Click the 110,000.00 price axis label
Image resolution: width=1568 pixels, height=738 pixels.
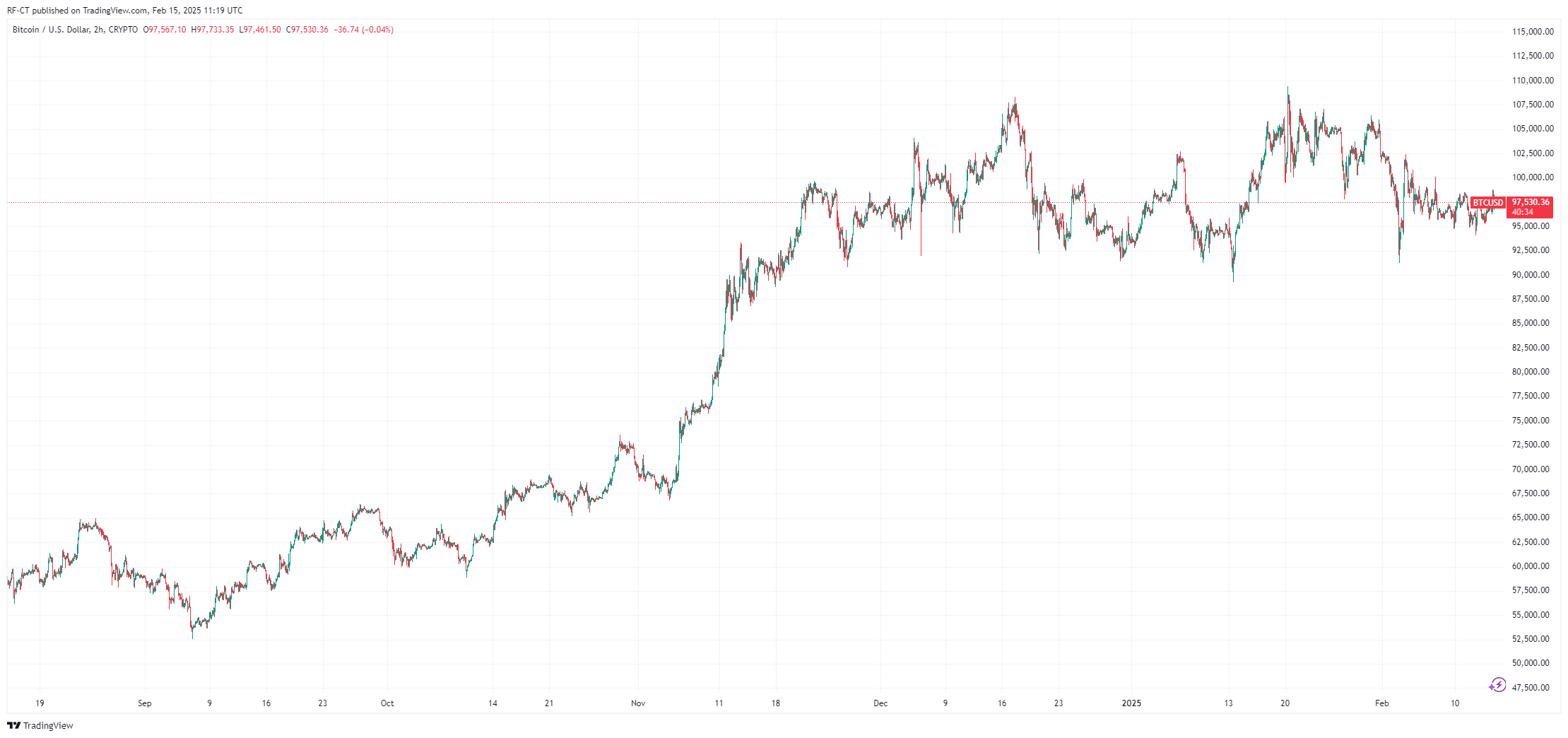(x=1533, y=81)
